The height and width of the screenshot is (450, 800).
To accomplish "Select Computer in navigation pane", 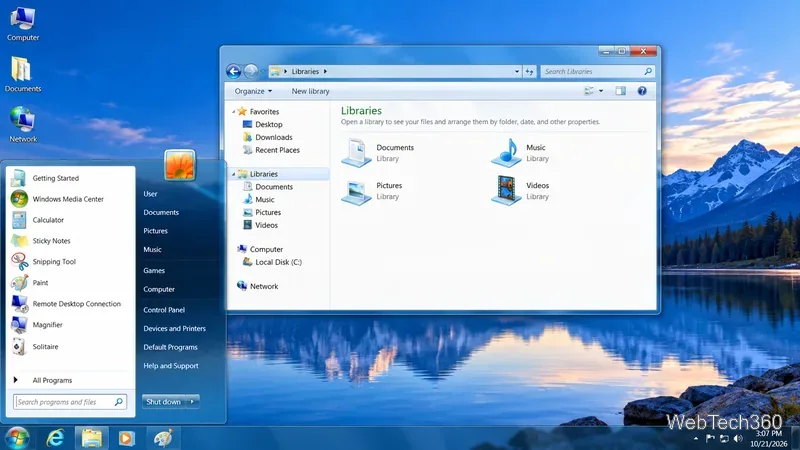I will [x=260, y=249].
